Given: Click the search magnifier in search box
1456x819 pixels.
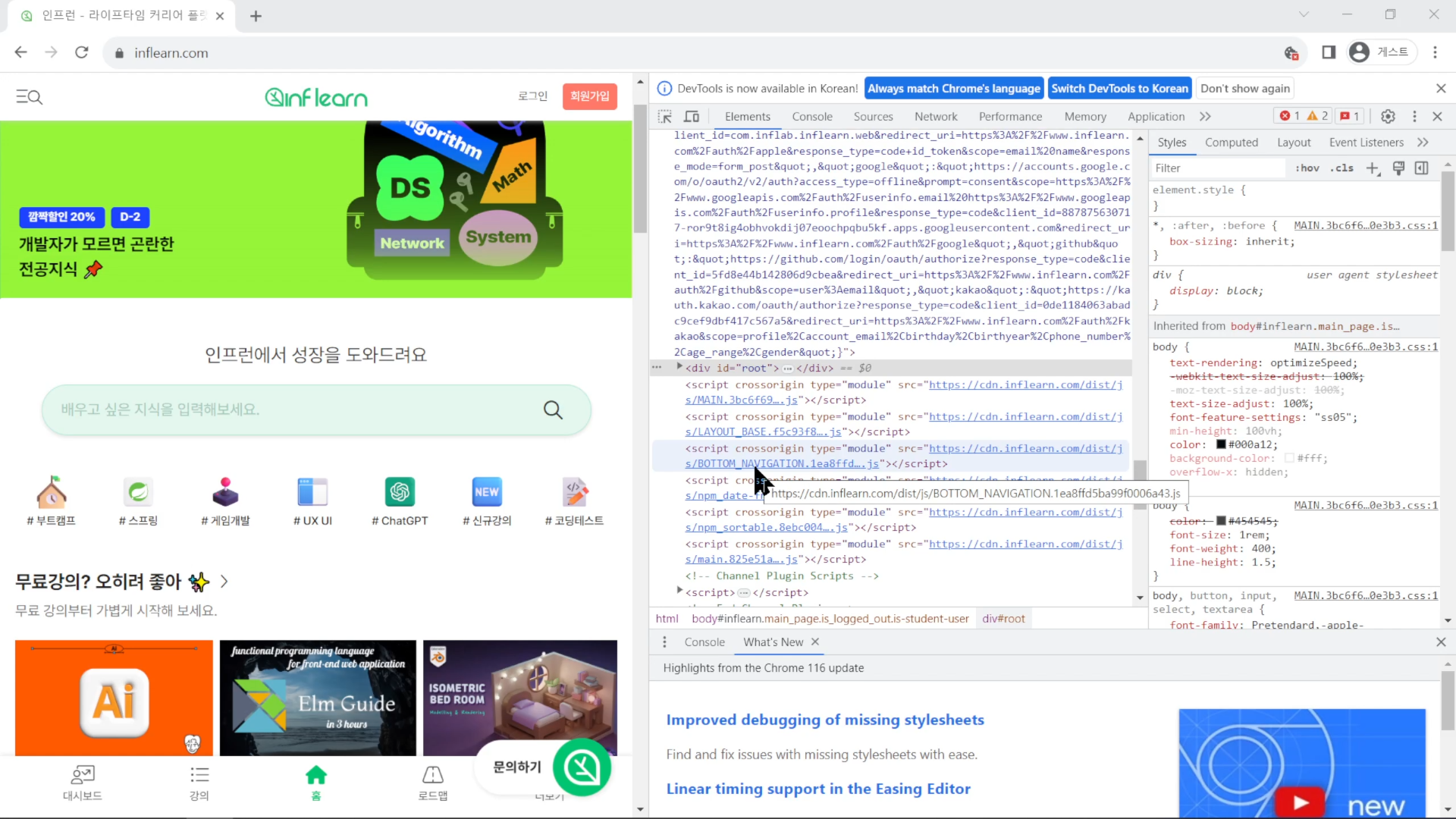Looking at the screenshot, I should coord(553,409).
